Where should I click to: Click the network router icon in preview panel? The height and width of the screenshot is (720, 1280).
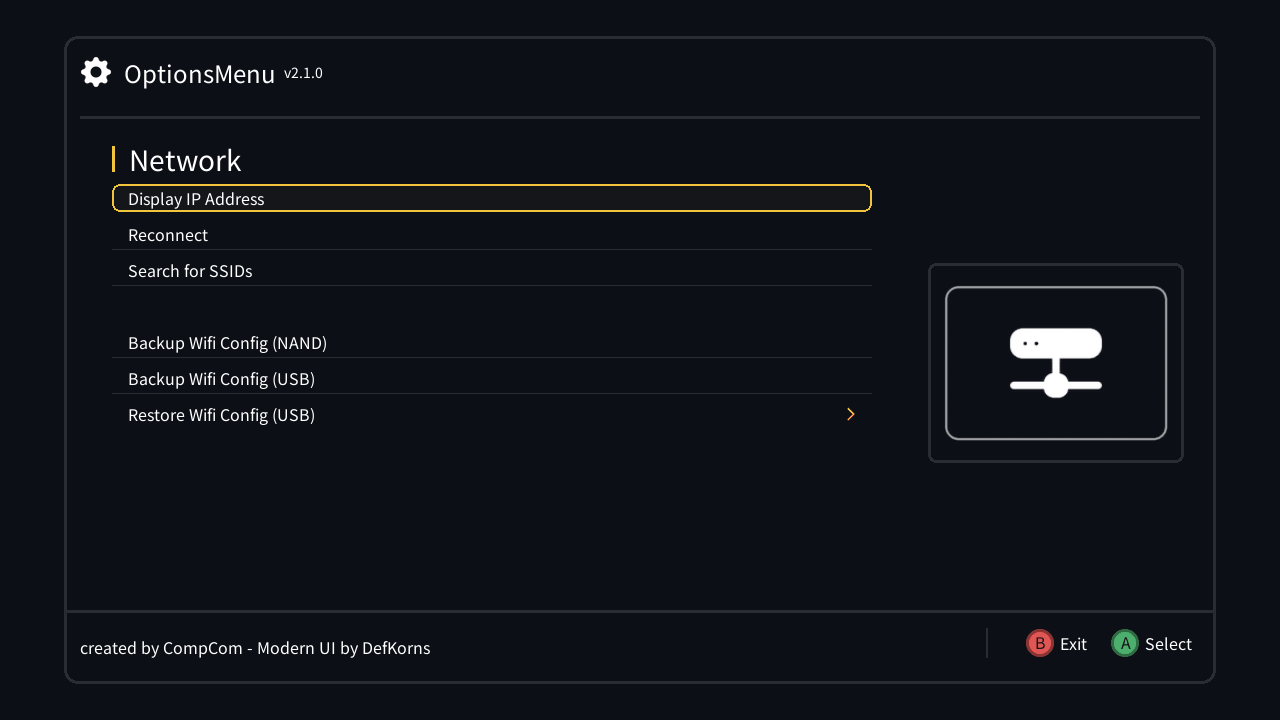pos(1056,363)
